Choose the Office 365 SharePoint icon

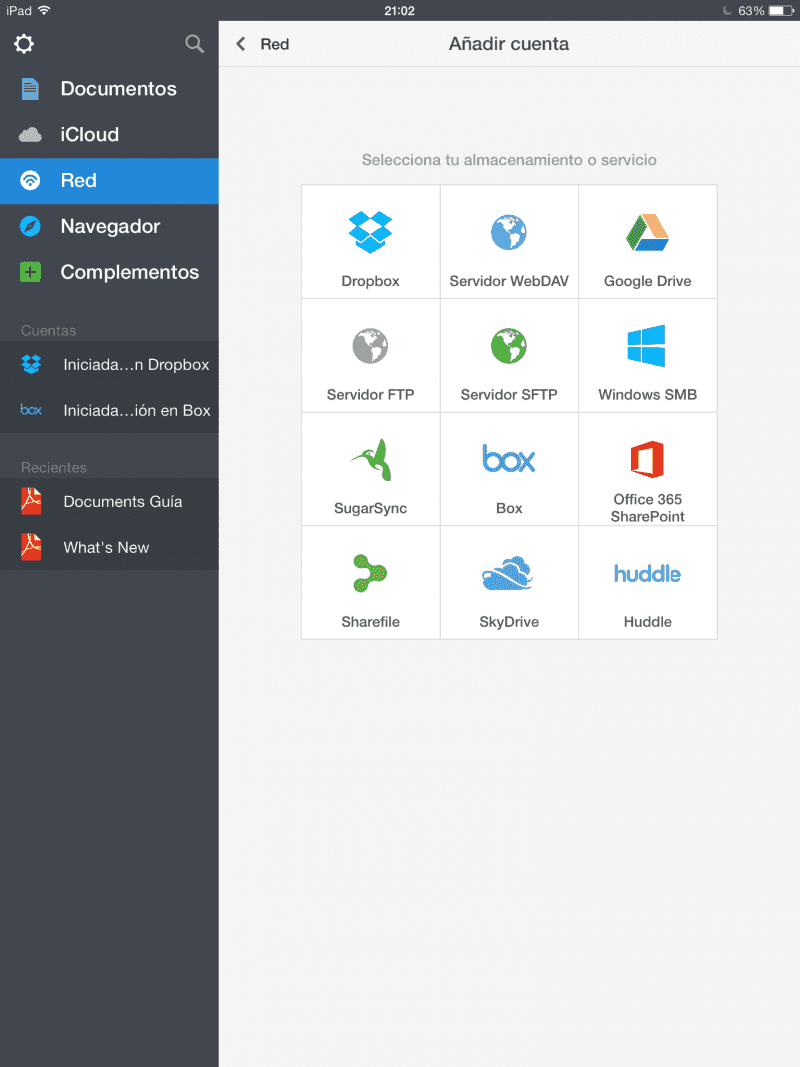[647, 459]
